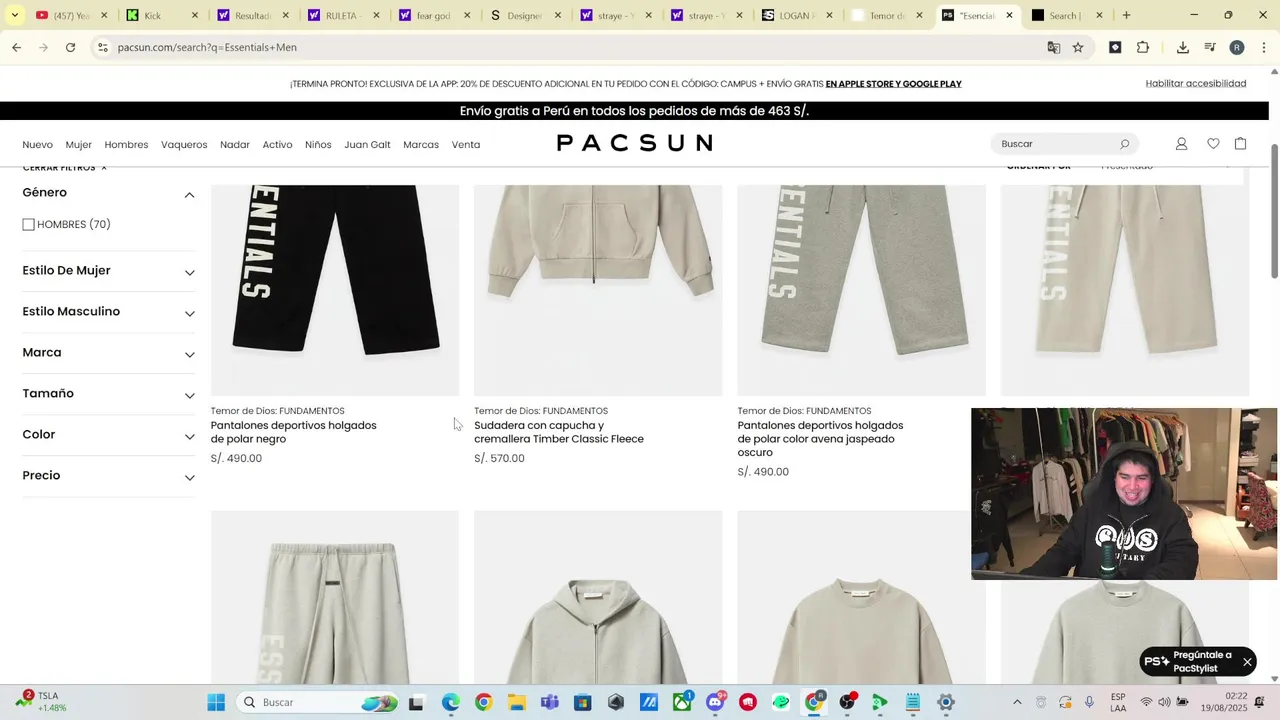
Task: Open the Hombres menu
Action: (126, 145)
